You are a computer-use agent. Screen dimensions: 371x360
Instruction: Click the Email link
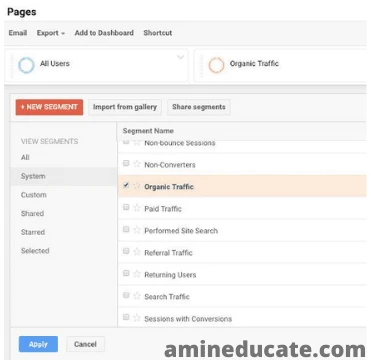click(18, 33)
